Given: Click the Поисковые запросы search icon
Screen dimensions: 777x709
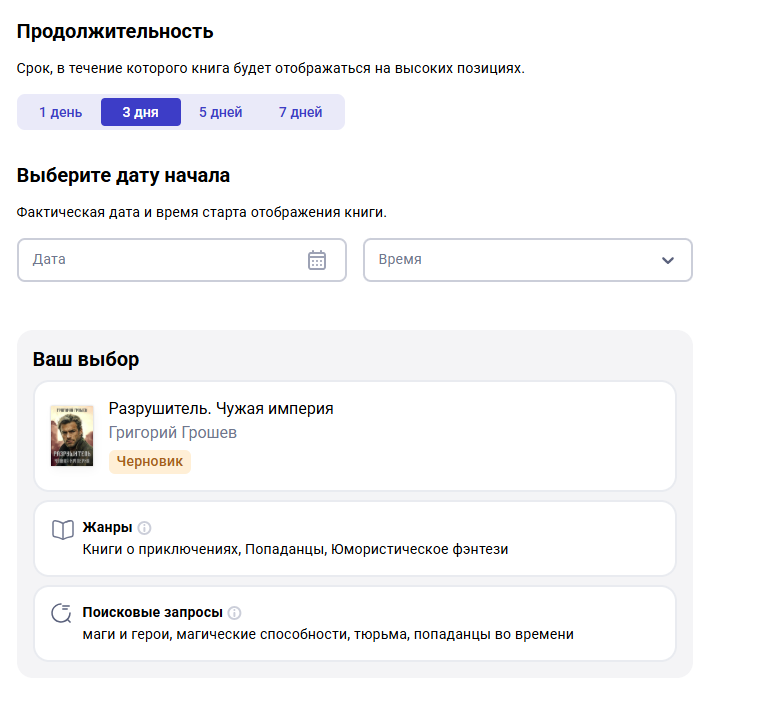Looking at the screenshot, I should point(61,613).
